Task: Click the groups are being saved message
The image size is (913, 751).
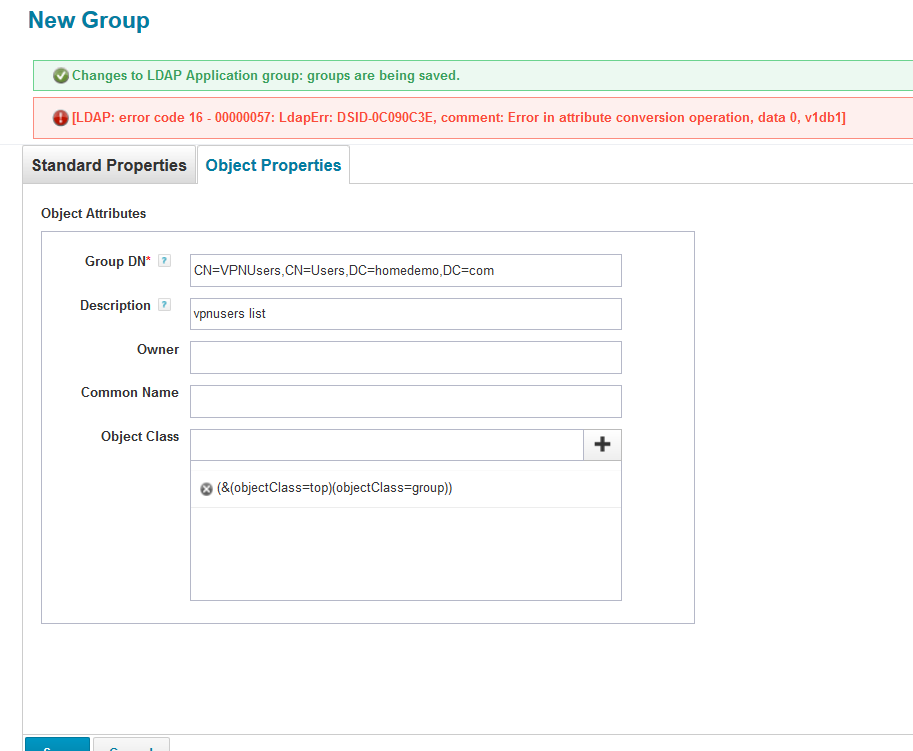Action: click(265, 76)
